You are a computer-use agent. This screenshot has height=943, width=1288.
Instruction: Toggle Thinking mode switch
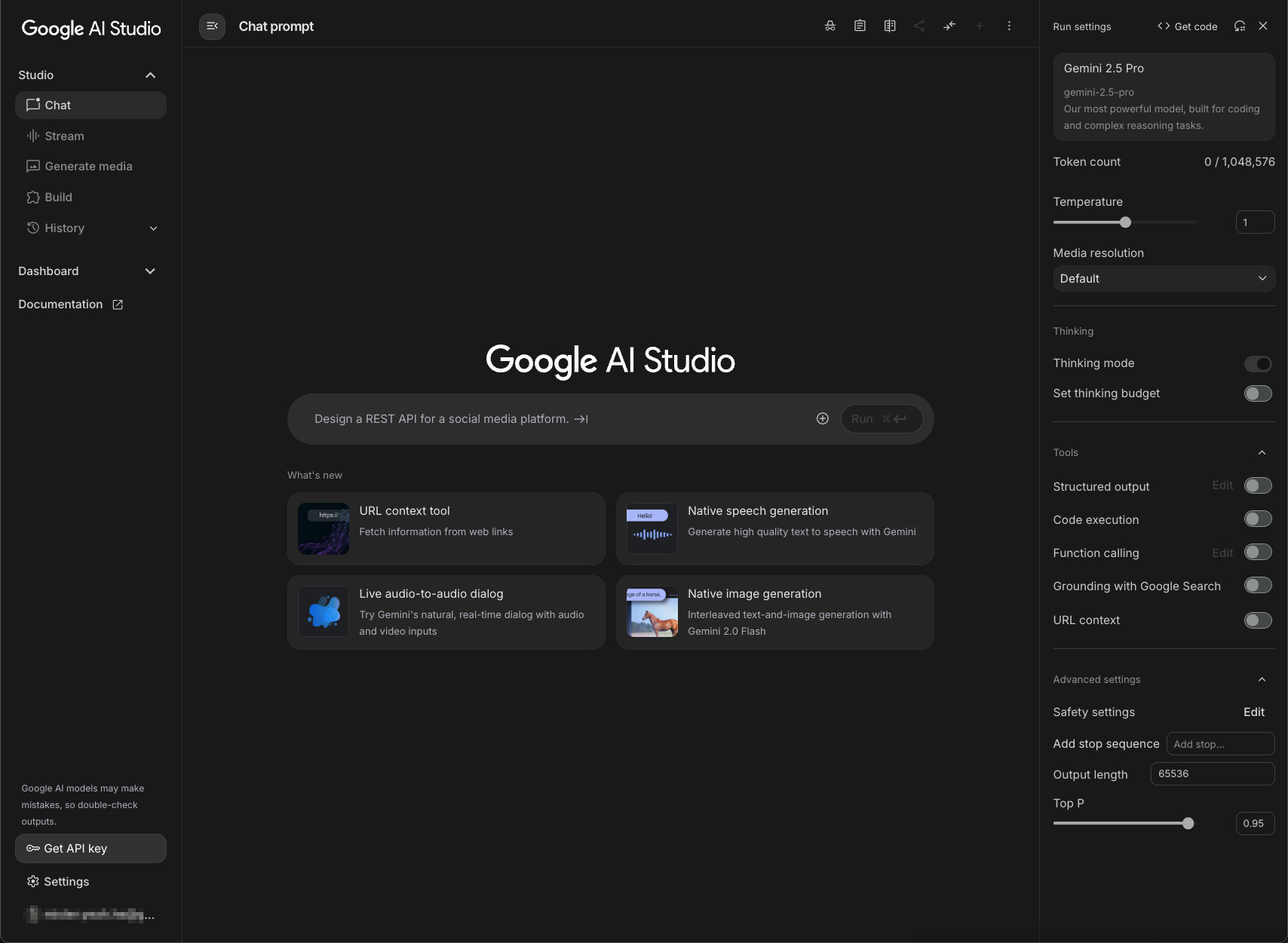click(1258, 363)
